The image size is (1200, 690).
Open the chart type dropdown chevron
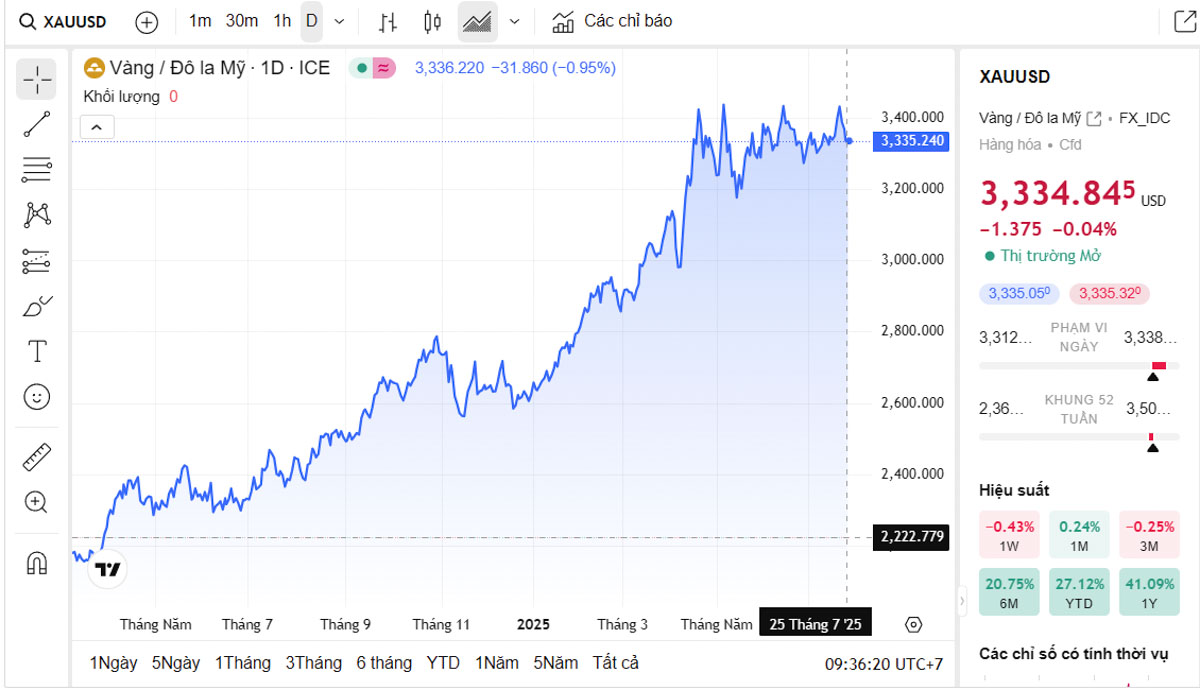(x=514, y=21)
